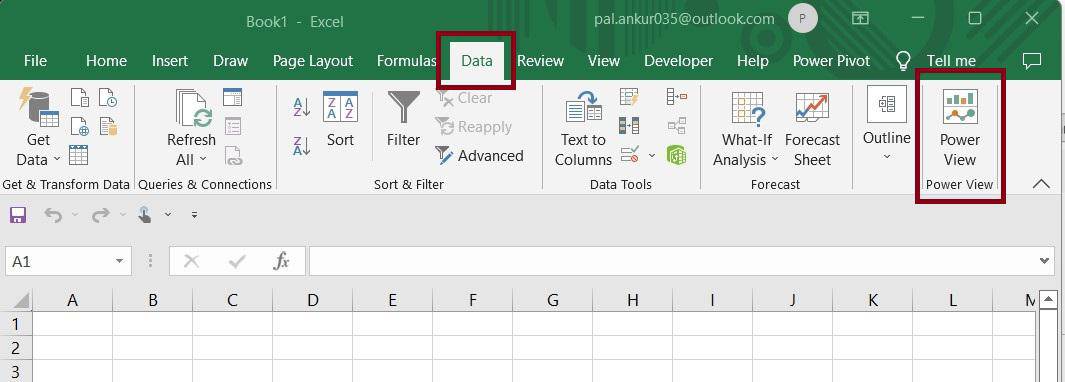Expand the formula bar chevron

[1045, 261]
